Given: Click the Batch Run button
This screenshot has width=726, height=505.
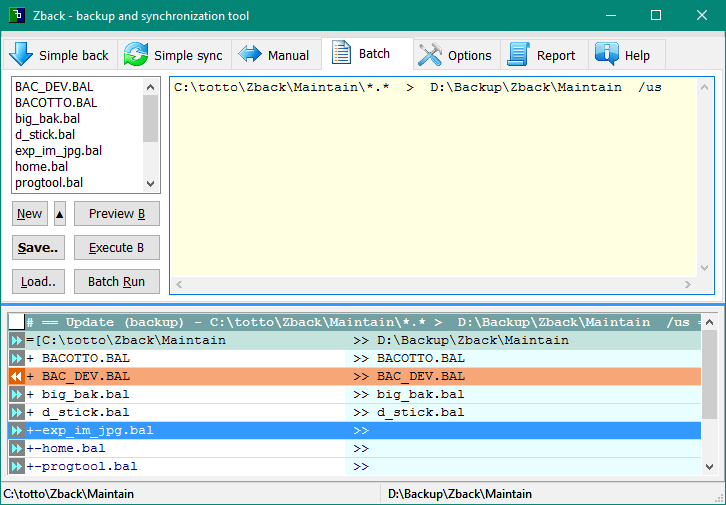Looking at the screenshot, I should pyautogui.click(x=117, y=281).
